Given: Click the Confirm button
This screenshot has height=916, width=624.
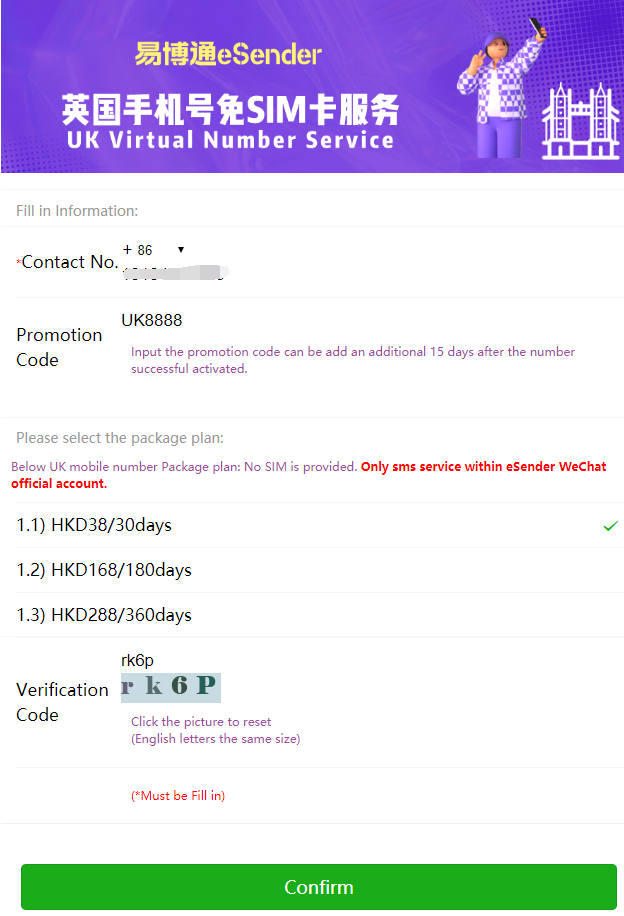Looking at the screenshot, I should pos(319,887).
